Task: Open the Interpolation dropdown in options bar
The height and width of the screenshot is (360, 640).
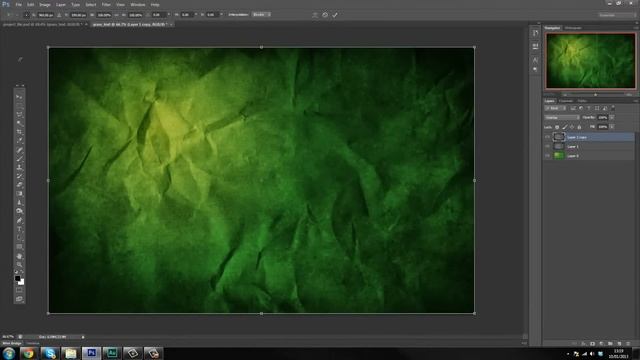Action: tap(261, 14)
